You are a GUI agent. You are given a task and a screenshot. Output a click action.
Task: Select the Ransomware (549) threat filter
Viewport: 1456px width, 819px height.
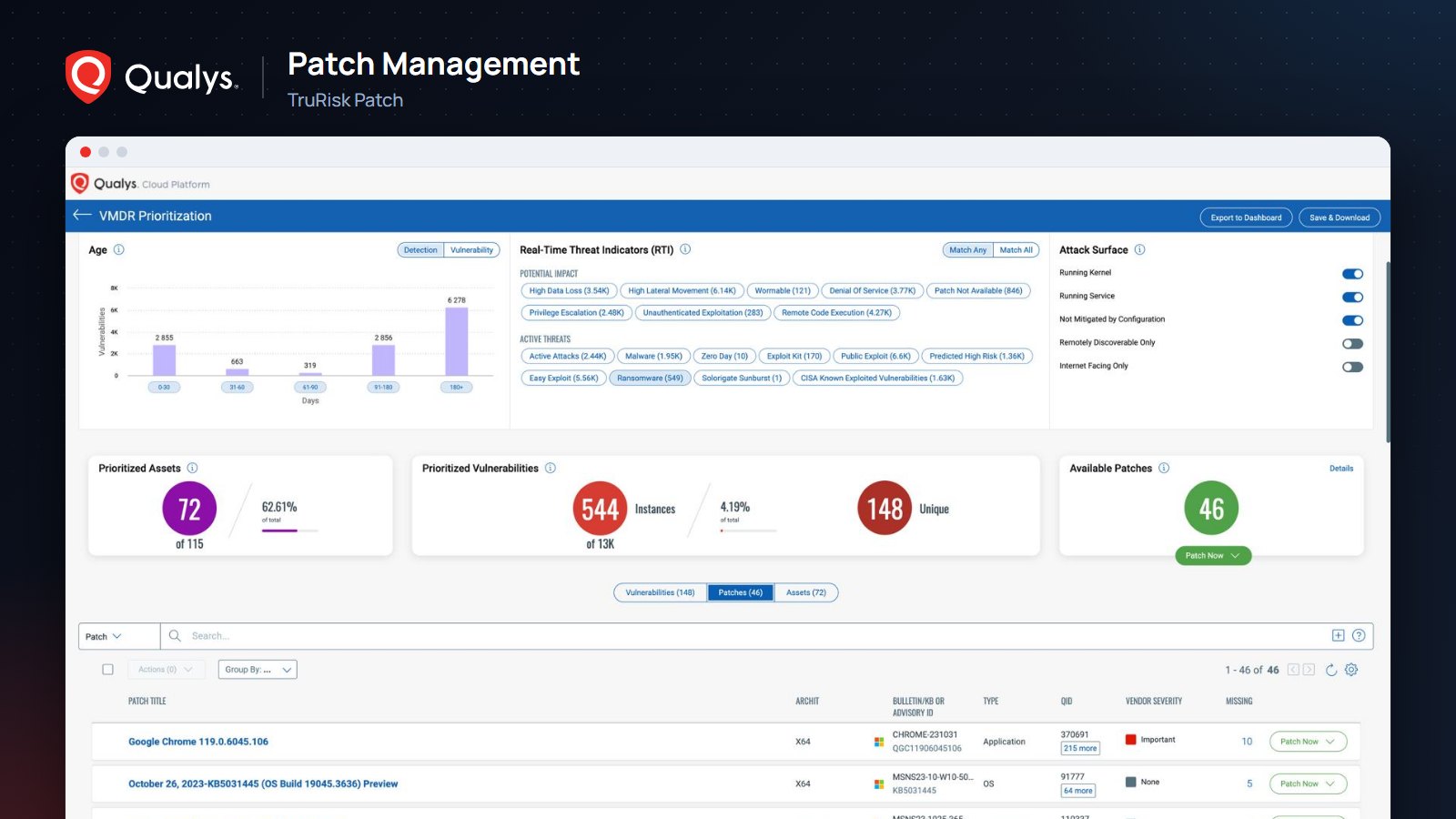[x=650, y=379]
